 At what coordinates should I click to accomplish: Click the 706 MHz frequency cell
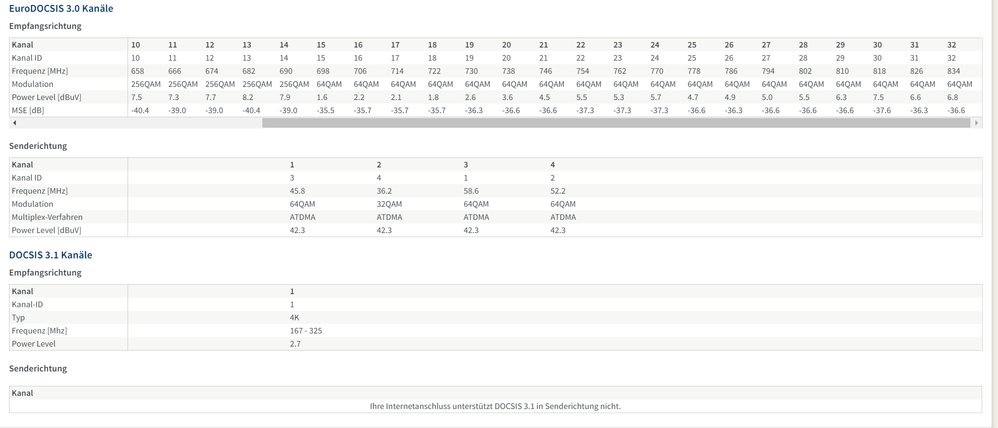click(x=360, y=71)
